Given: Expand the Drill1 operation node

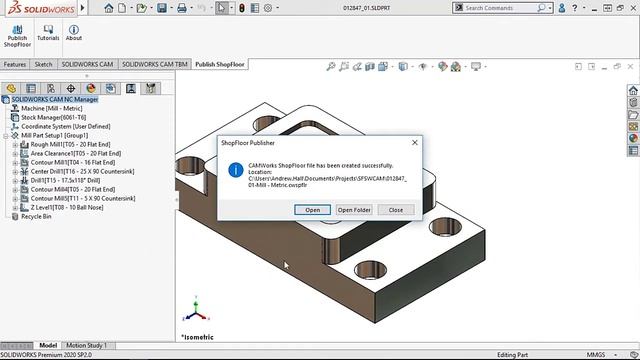Looking at the screenshot, I should 15,180.
